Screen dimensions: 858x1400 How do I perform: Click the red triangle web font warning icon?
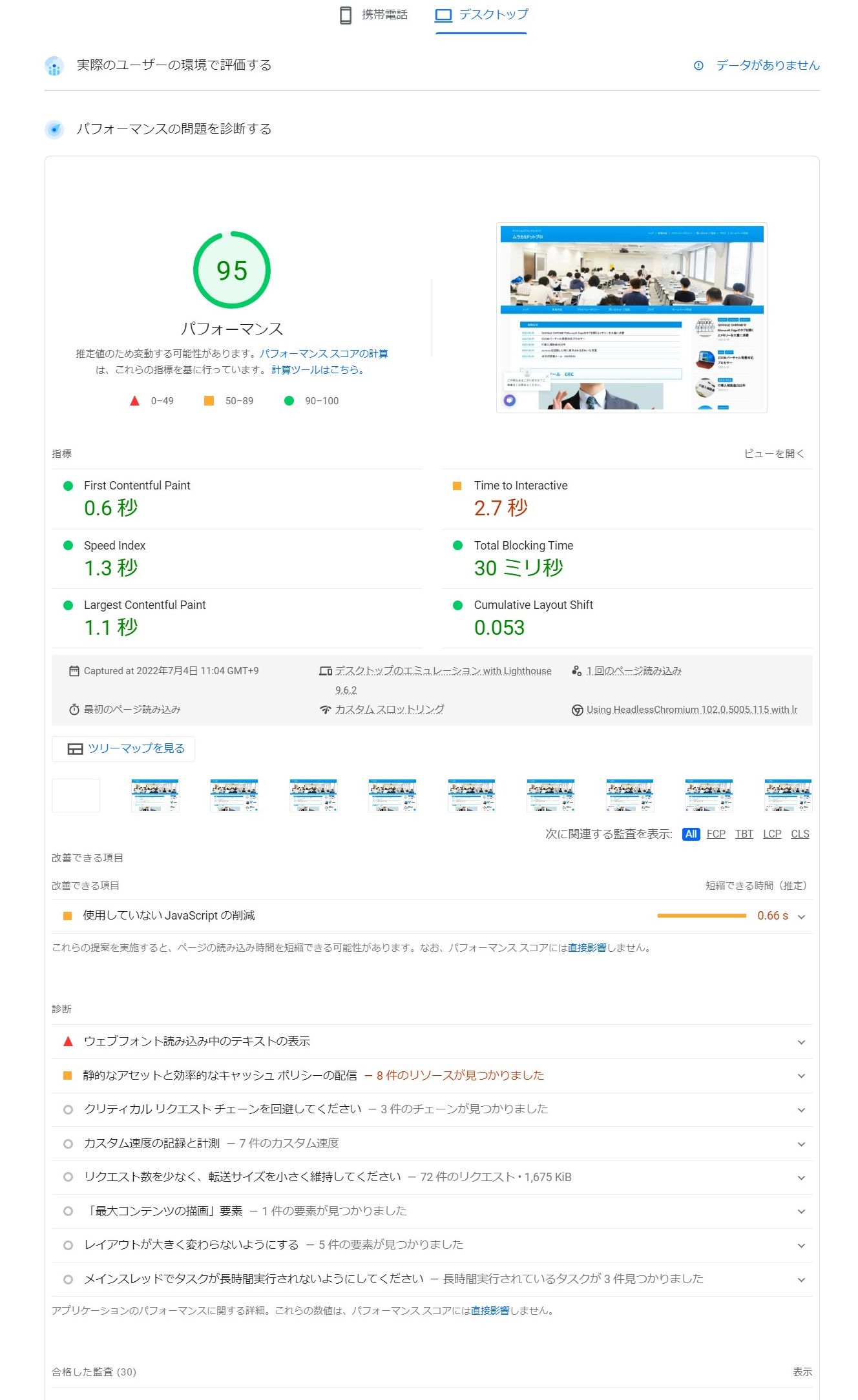pyautogui.click(x=68, y=1042)
